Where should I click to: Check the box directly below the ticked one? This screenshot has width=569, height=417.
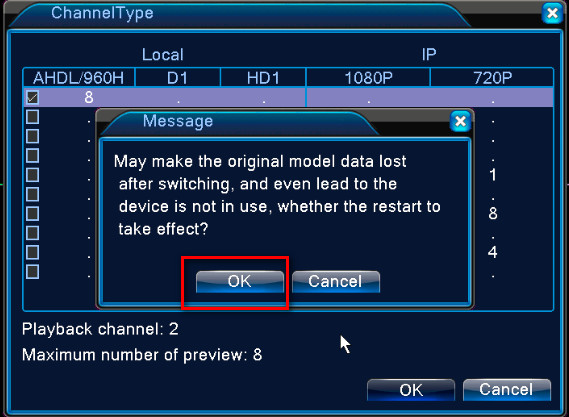(x=32, y=117)
